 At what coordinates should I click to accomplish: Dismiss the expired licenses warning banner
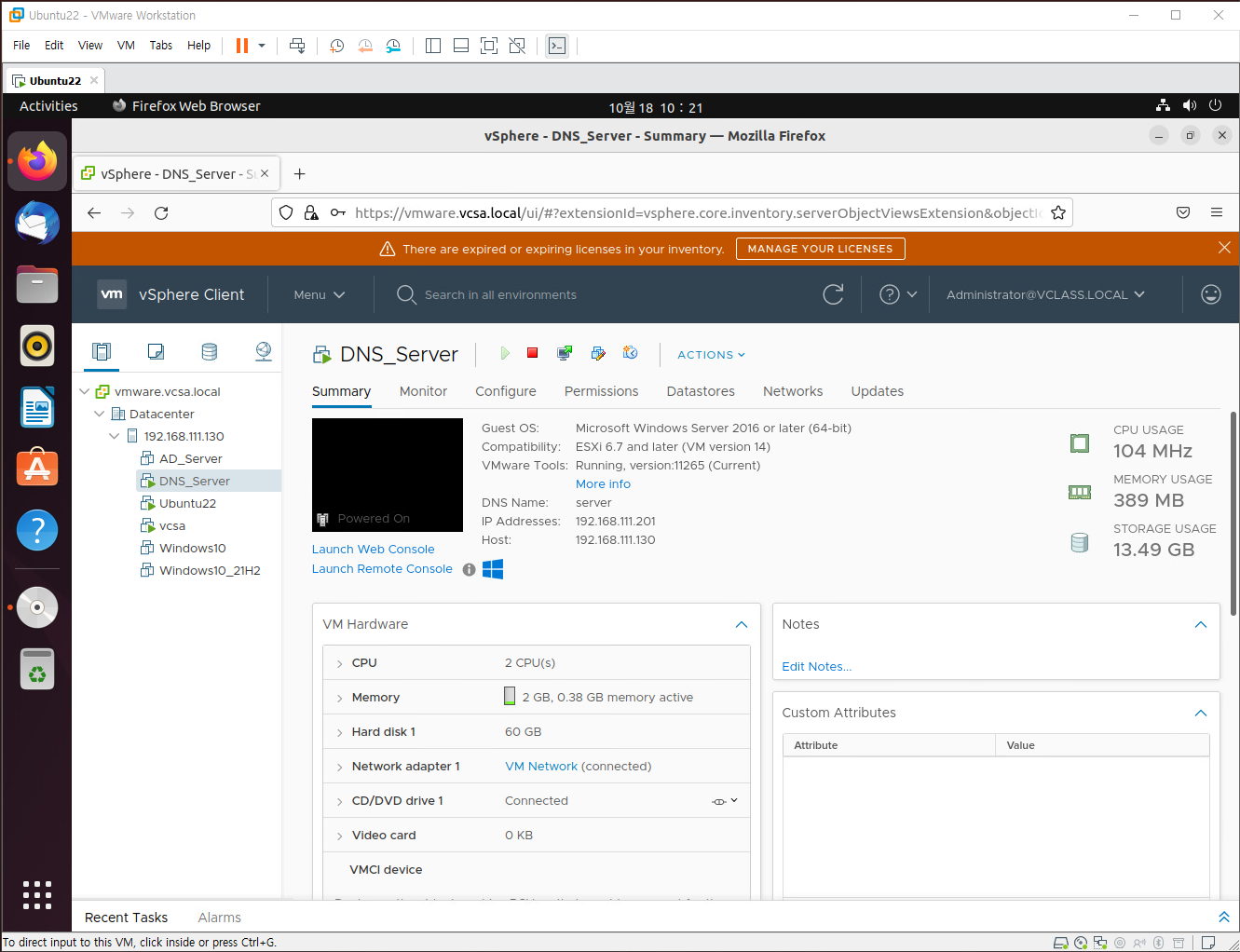coord(1224,248)
